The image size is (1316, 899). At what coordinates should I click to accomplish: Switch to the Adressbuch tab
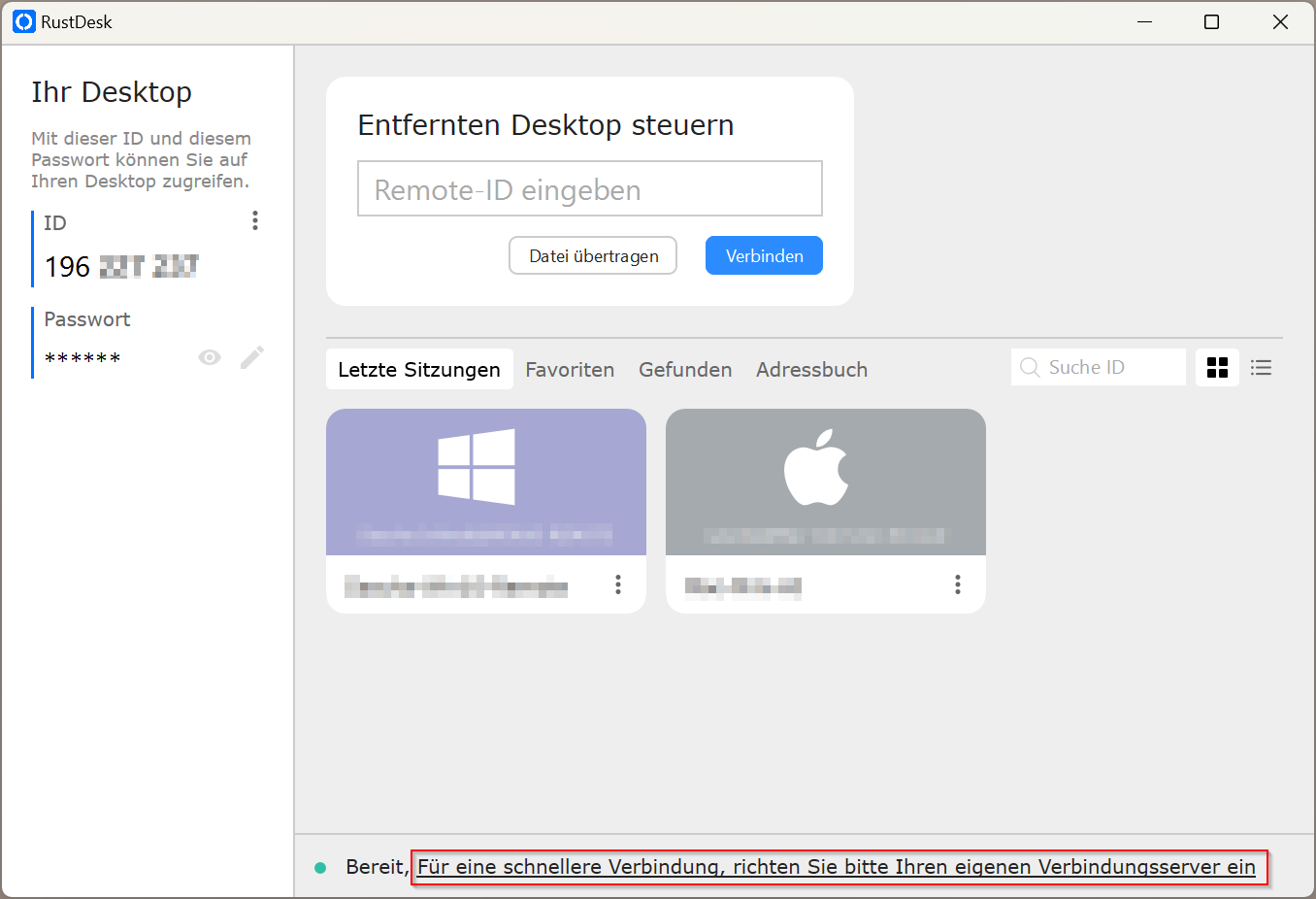(811, 369)
